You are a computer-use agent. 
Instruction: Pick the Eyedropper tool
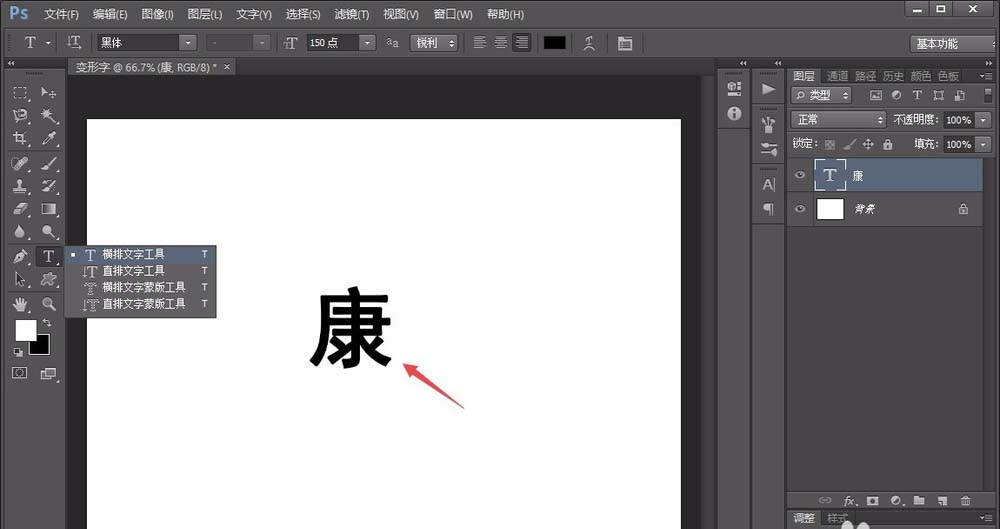(48, 138)
